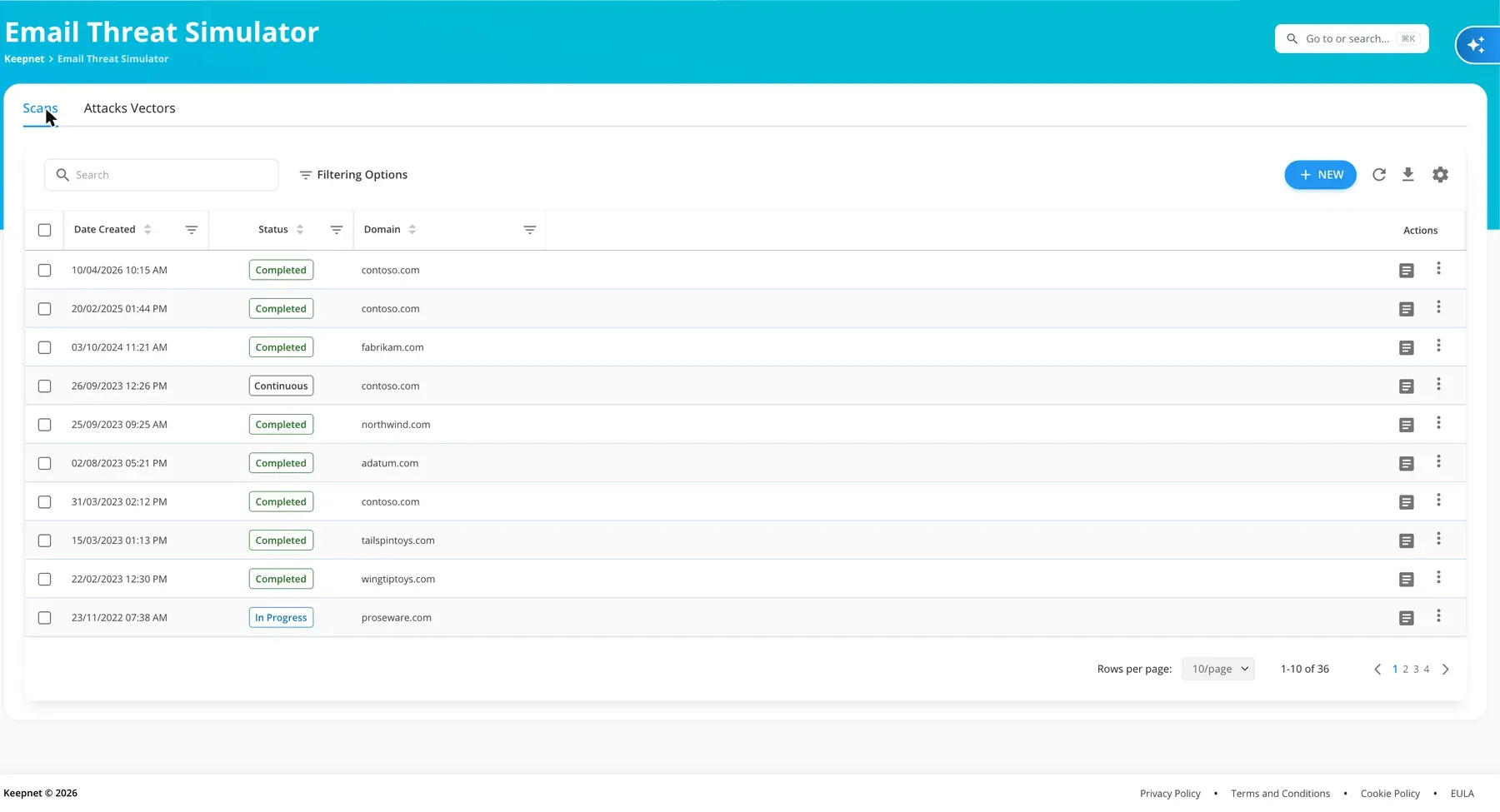Sort by Status column
This screenshot has width=1500, height=812.
tap(300, 230)
